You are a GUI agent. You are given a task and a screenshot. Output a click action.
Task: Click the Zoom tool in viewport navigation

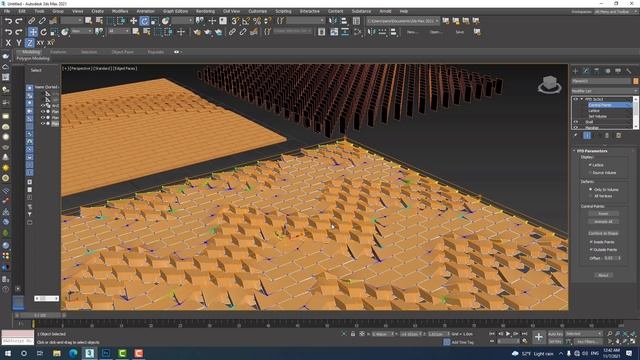click(610, 334)
